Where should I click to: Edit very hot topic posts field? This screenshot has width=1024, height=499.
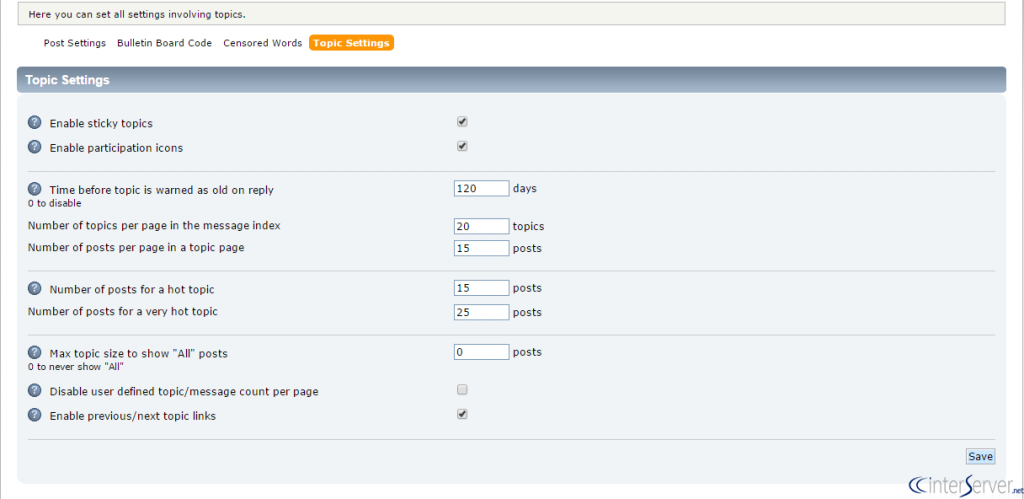point(481,312)
